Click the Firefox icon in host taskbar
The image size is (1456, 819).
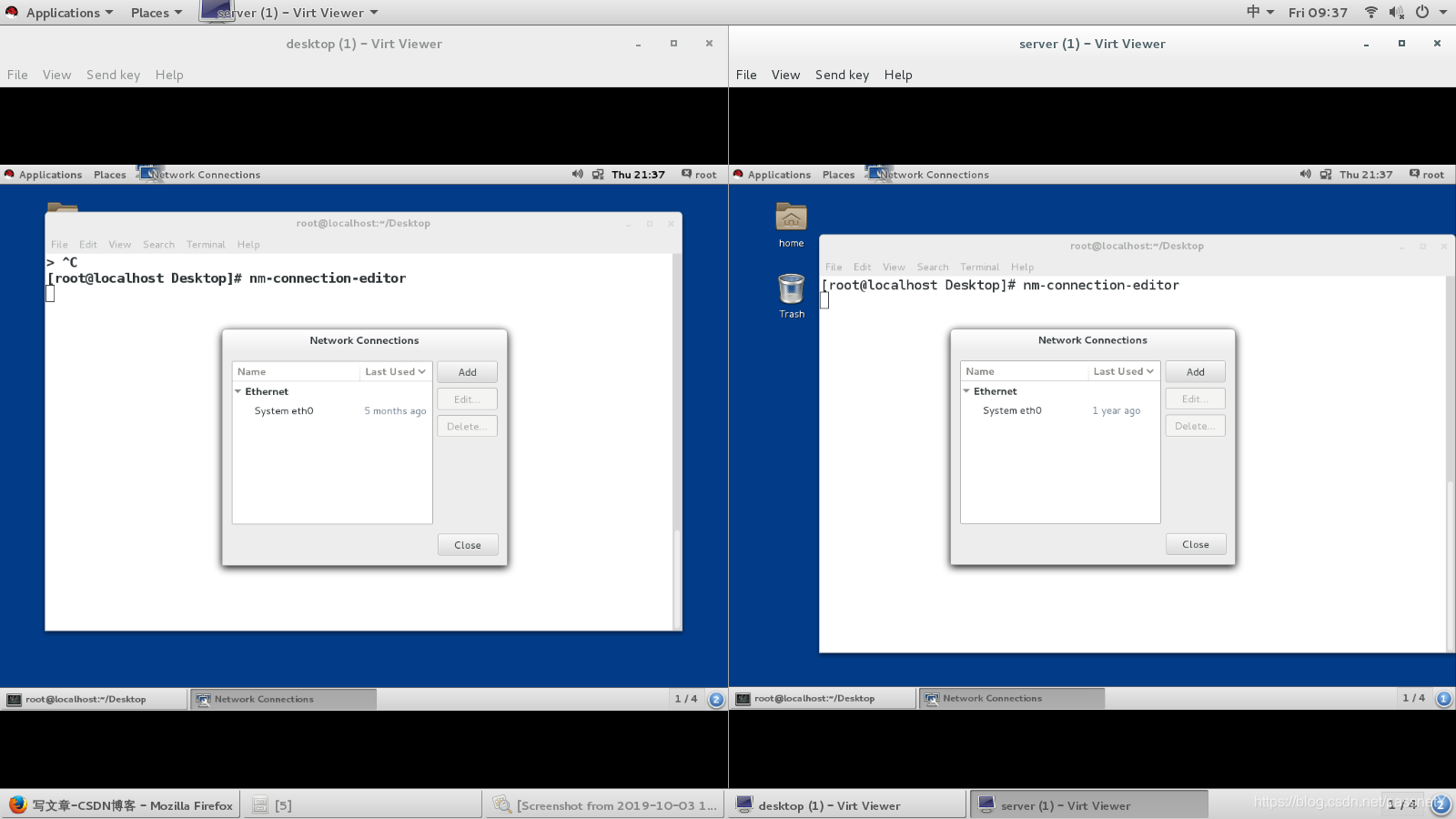[17, 804]
